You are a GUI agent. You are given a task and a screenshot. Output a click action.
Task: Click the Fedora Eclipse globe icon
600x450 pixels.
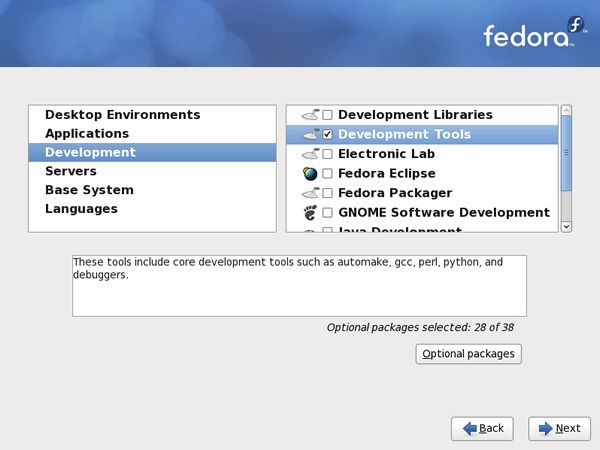pyautogui.click(x=310, y=173)
